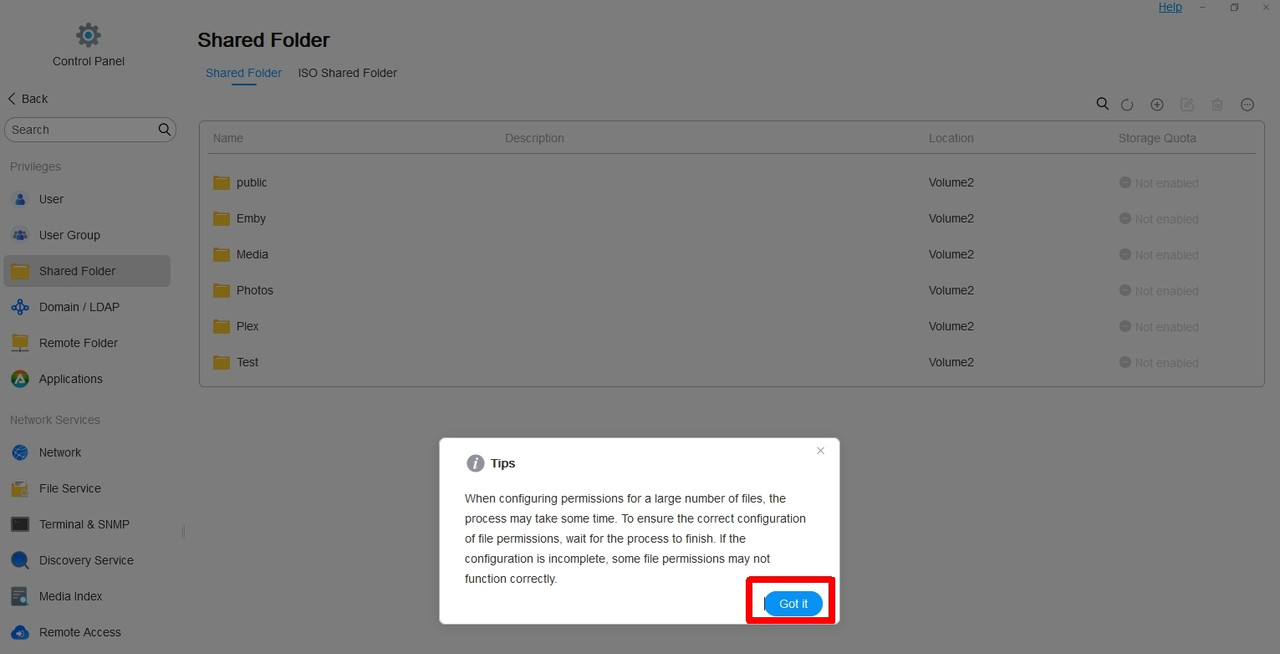Open Media Index settings
This screenshot has width=1280, height=654.
(87, 596)
